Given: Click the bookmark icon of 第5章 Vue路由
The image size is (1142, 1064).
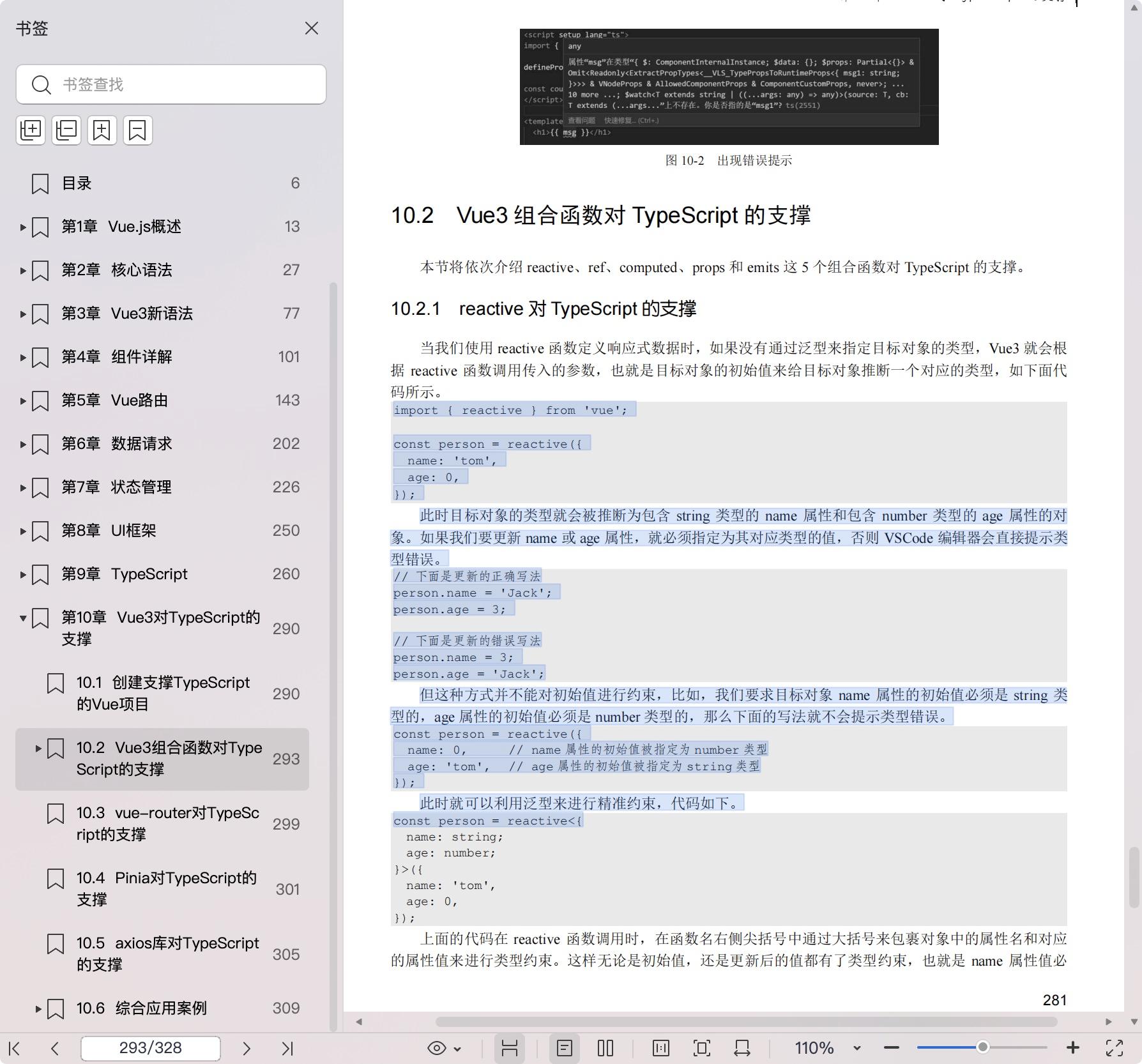Looking at the screenshot, I should 40,401.
